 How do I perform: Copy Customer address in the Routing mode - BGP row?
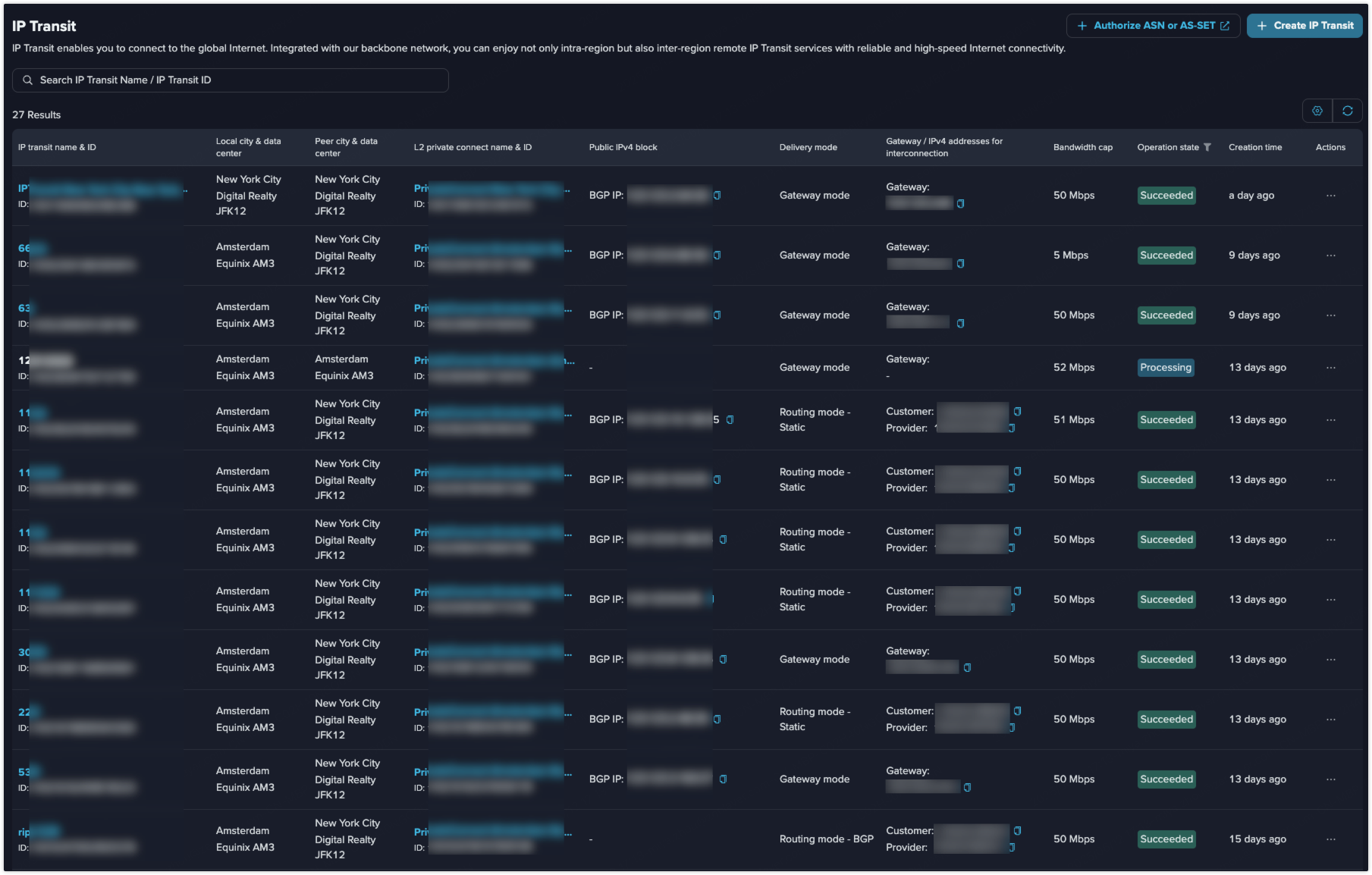(1017, 830)
